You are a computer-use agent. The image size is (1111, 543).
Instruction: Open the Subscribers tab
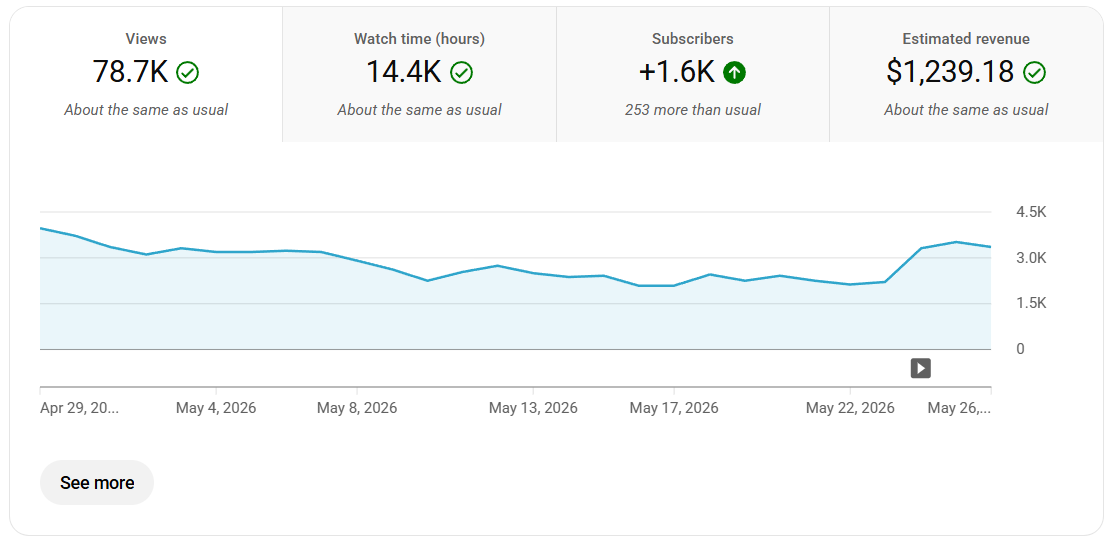(693, 74)
